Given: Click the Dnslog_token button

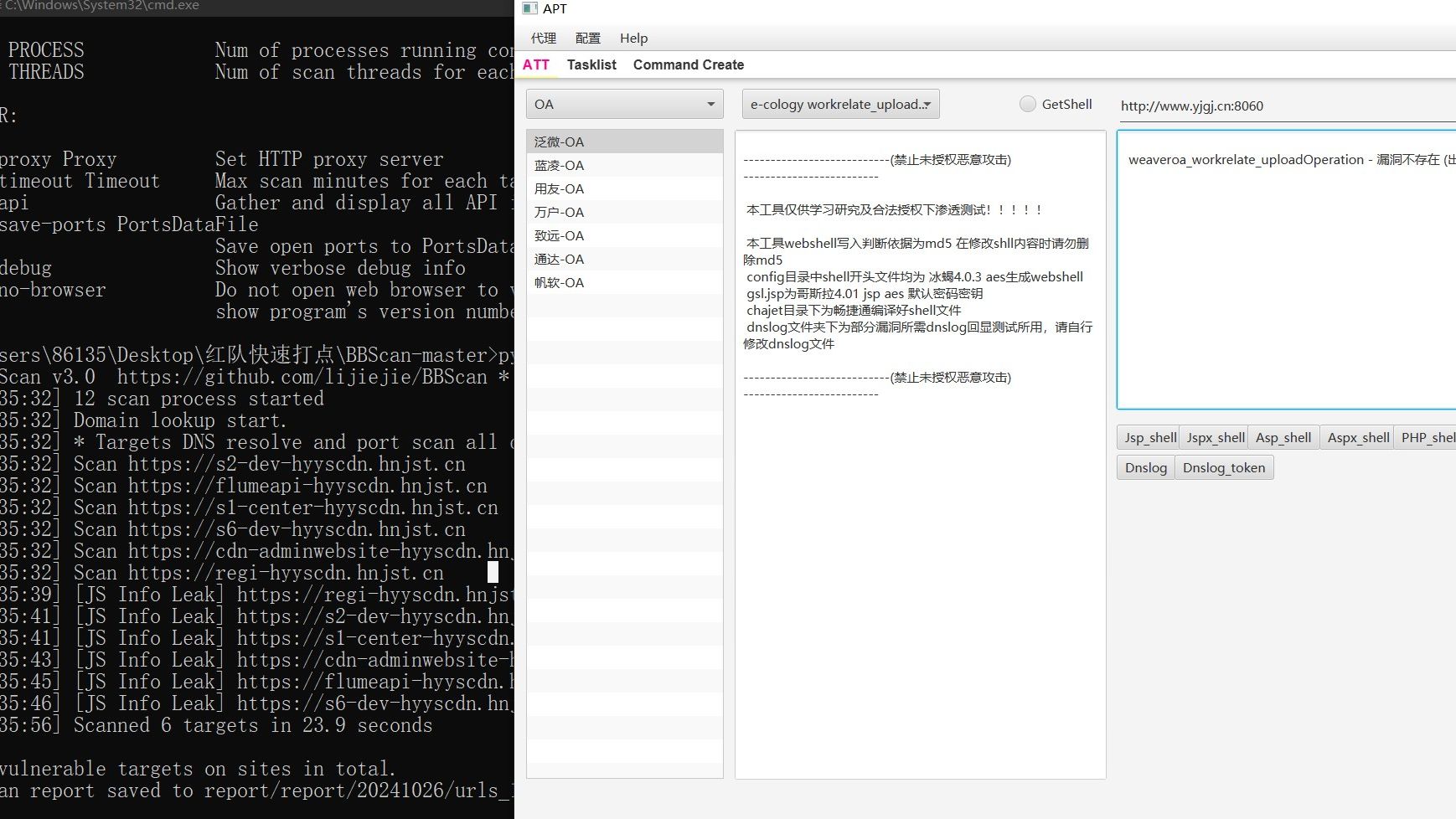Looking at the screenshot, I should point(1224,467).
